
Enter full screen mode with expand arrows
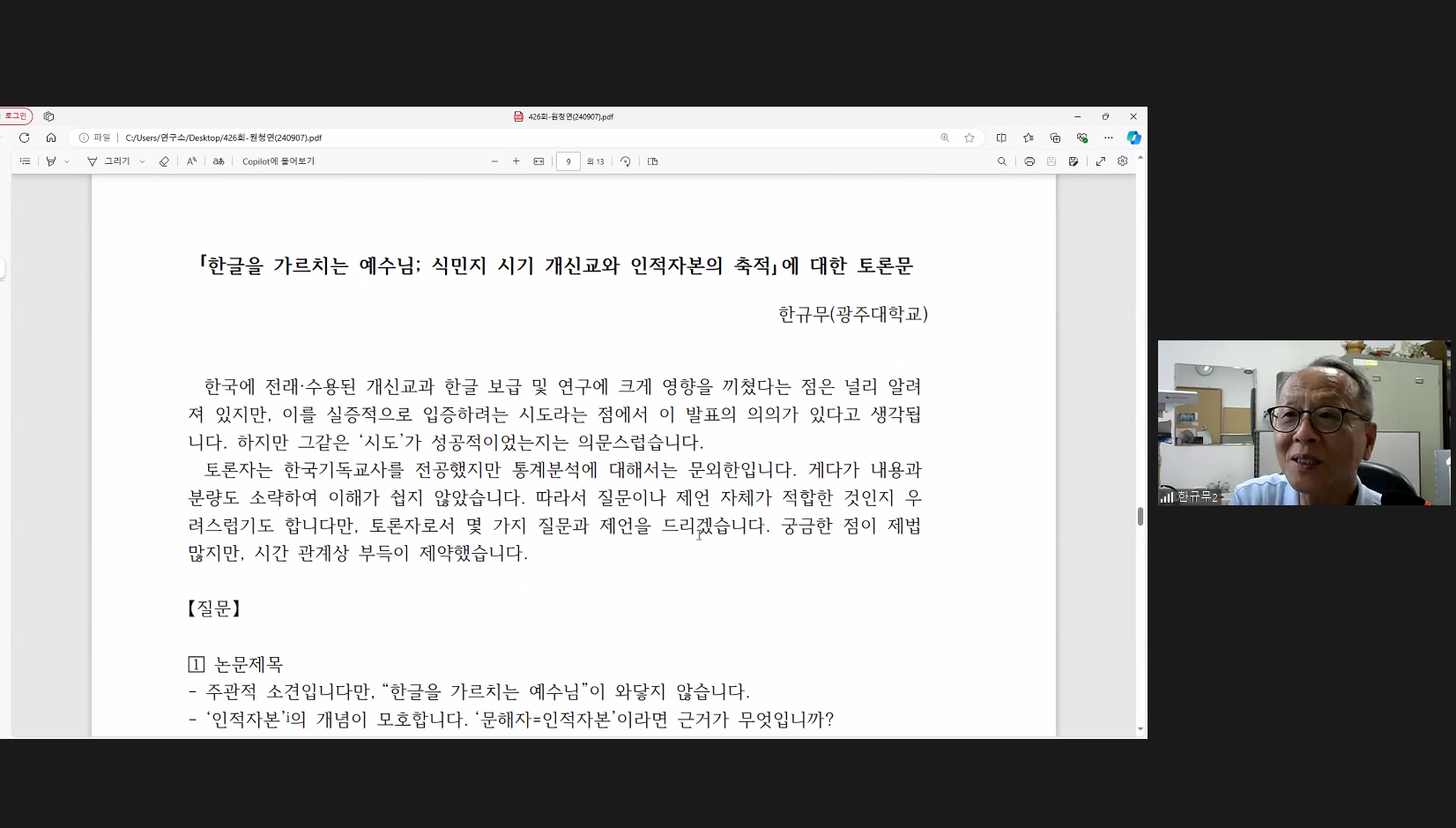coord(1101,161)
